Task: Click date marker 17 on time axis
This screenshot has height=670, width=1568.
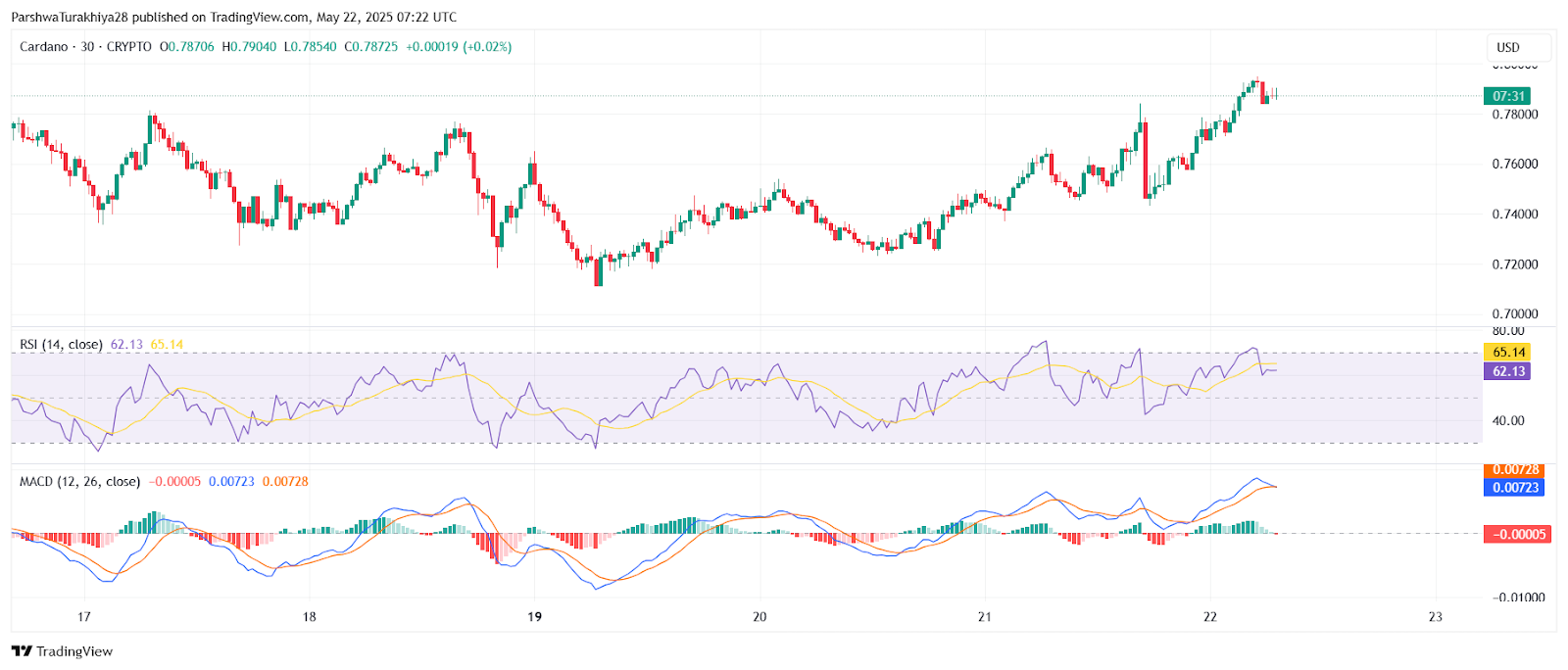Action: pos(84,617)
